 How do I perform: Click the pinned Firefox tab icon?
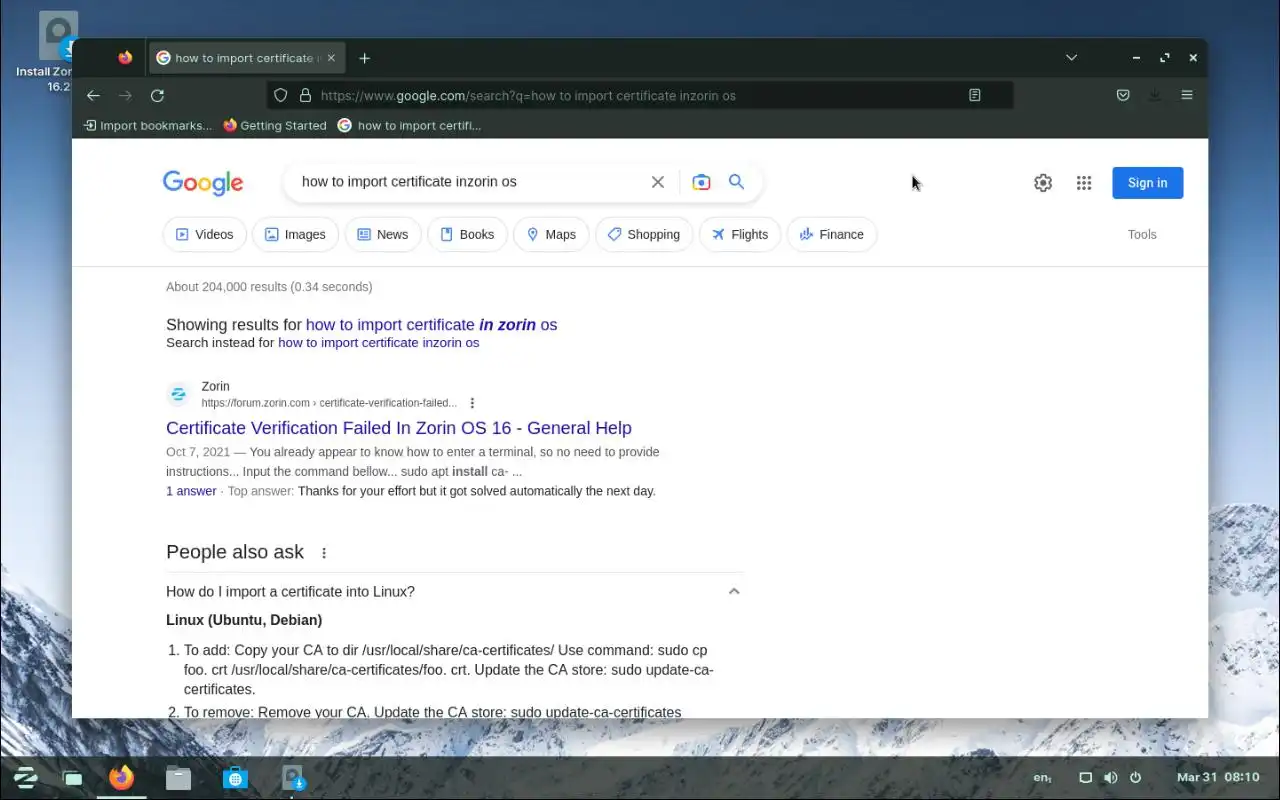coord(125,58)
